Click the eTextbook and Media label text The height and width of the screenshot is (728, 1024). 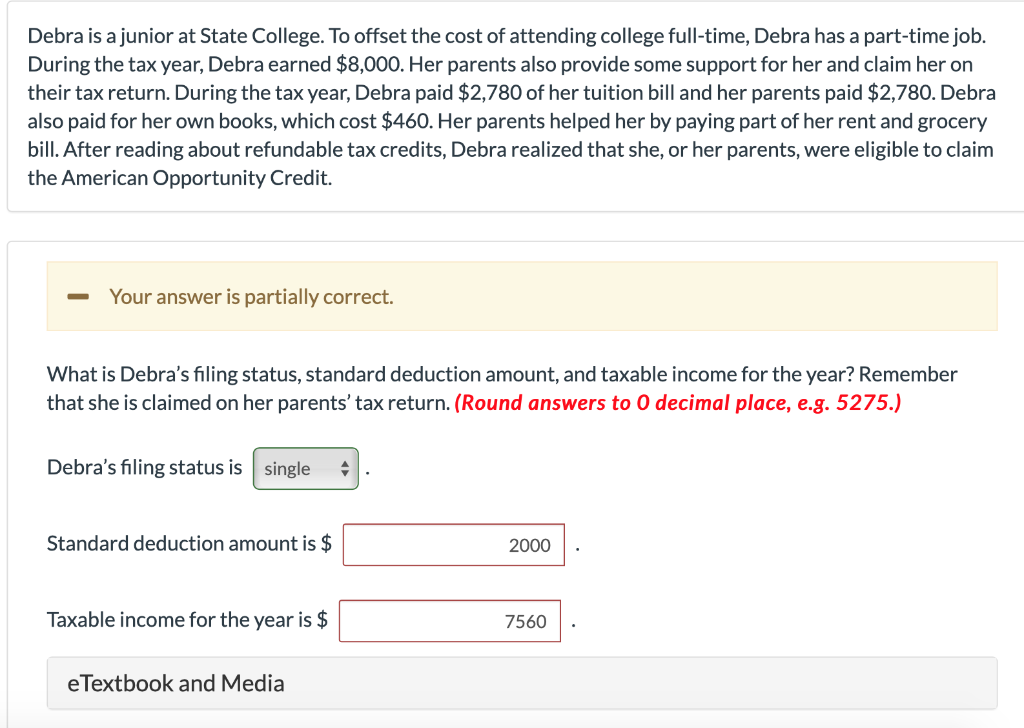[176, 683]
